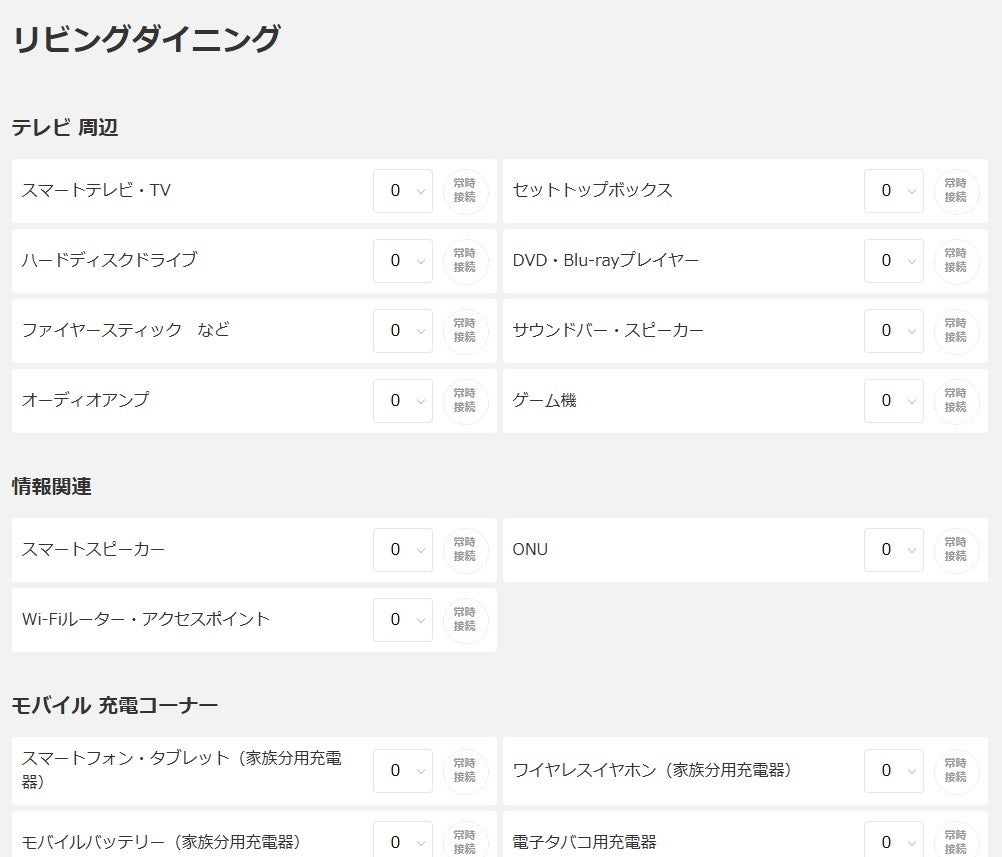Screen dimensions: 1002x857
Task: Open the quantity dropdown for スマートテレビ・TV
Action: 402,191
